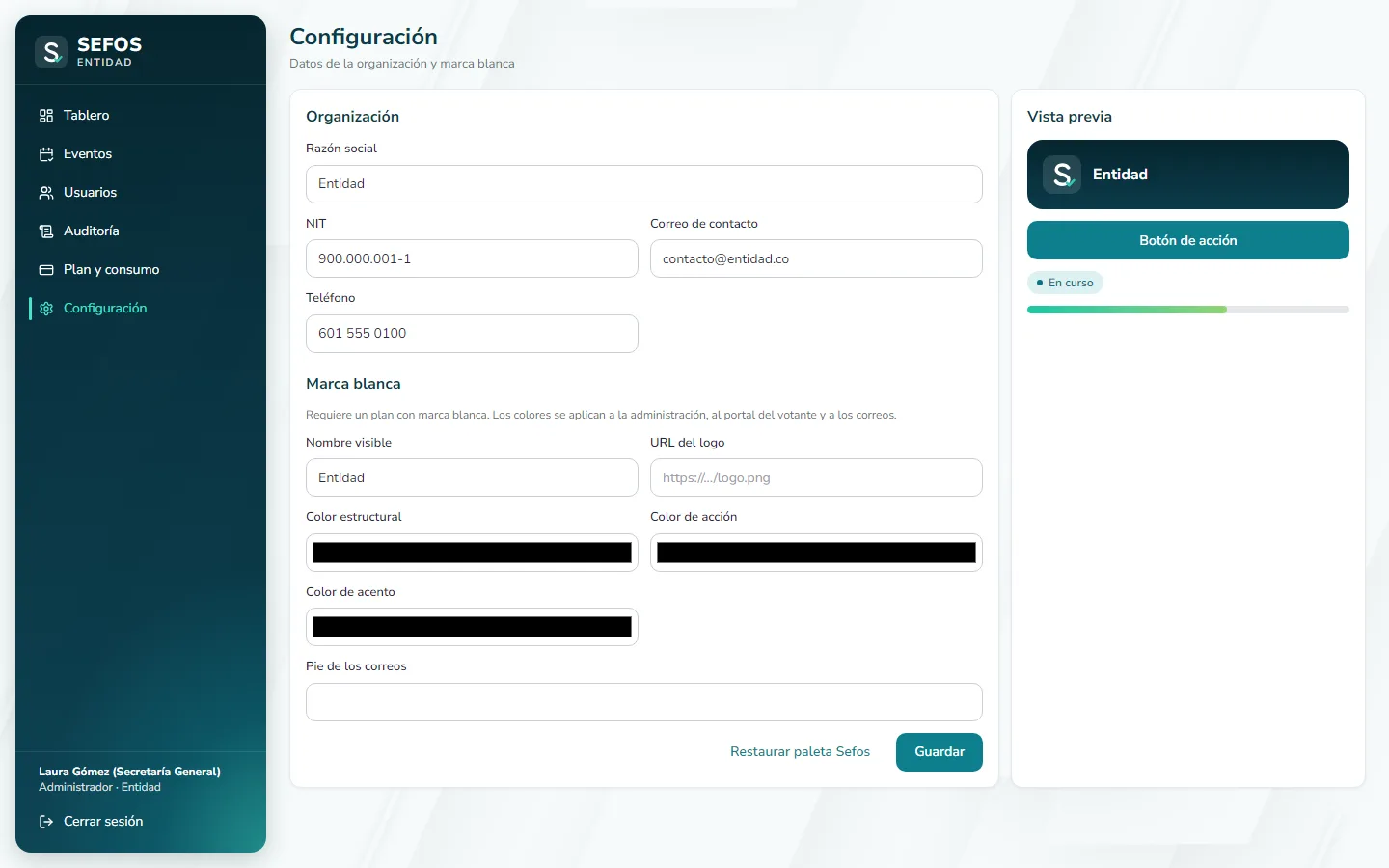Screen dimensions: 1389x868
Task: Click the Requiere un plan con marca blanca note
Action: [x=601, y=415]
